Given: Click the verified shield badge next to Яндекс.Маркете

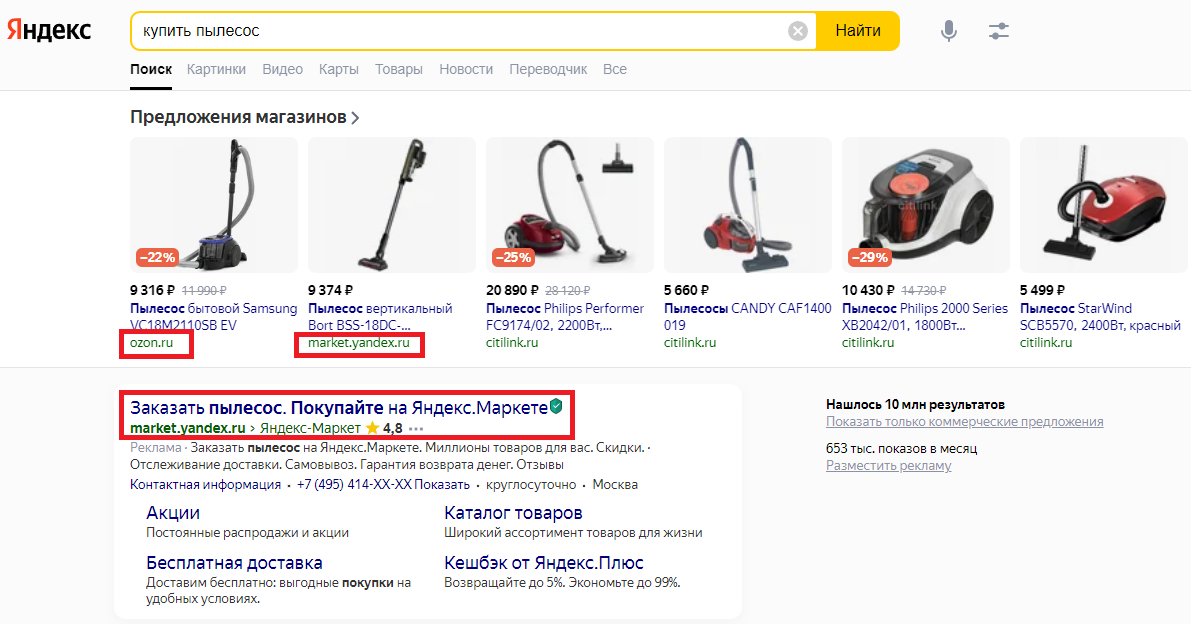Looking at the screenshot, I should [x=556, y=407].
